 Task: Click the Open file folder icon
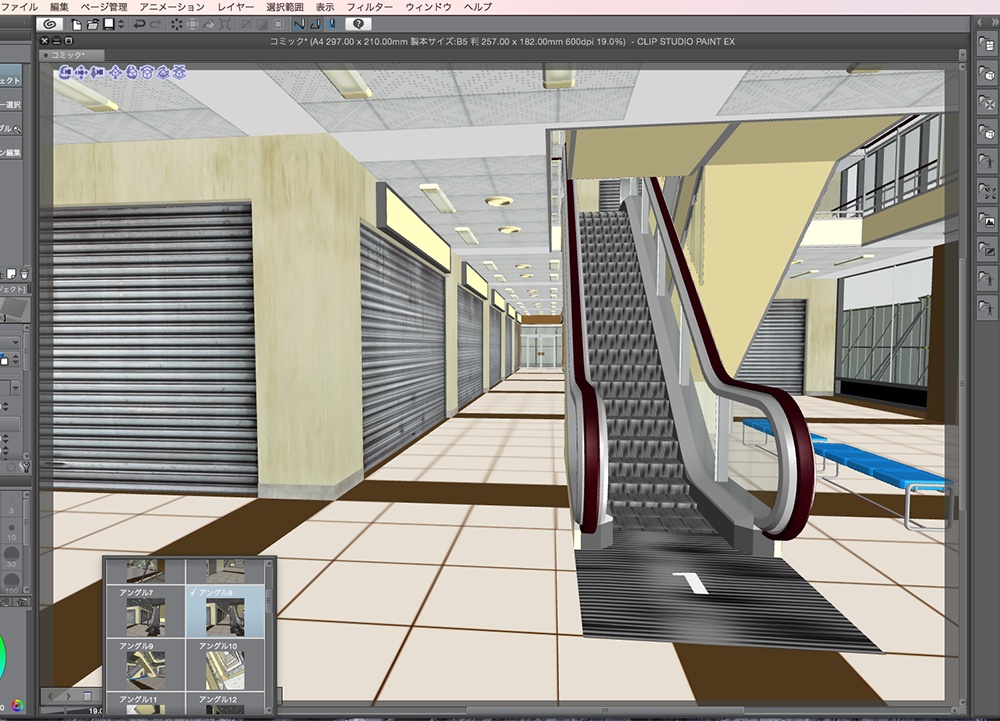pyautogui.click(x=92, y=23)
